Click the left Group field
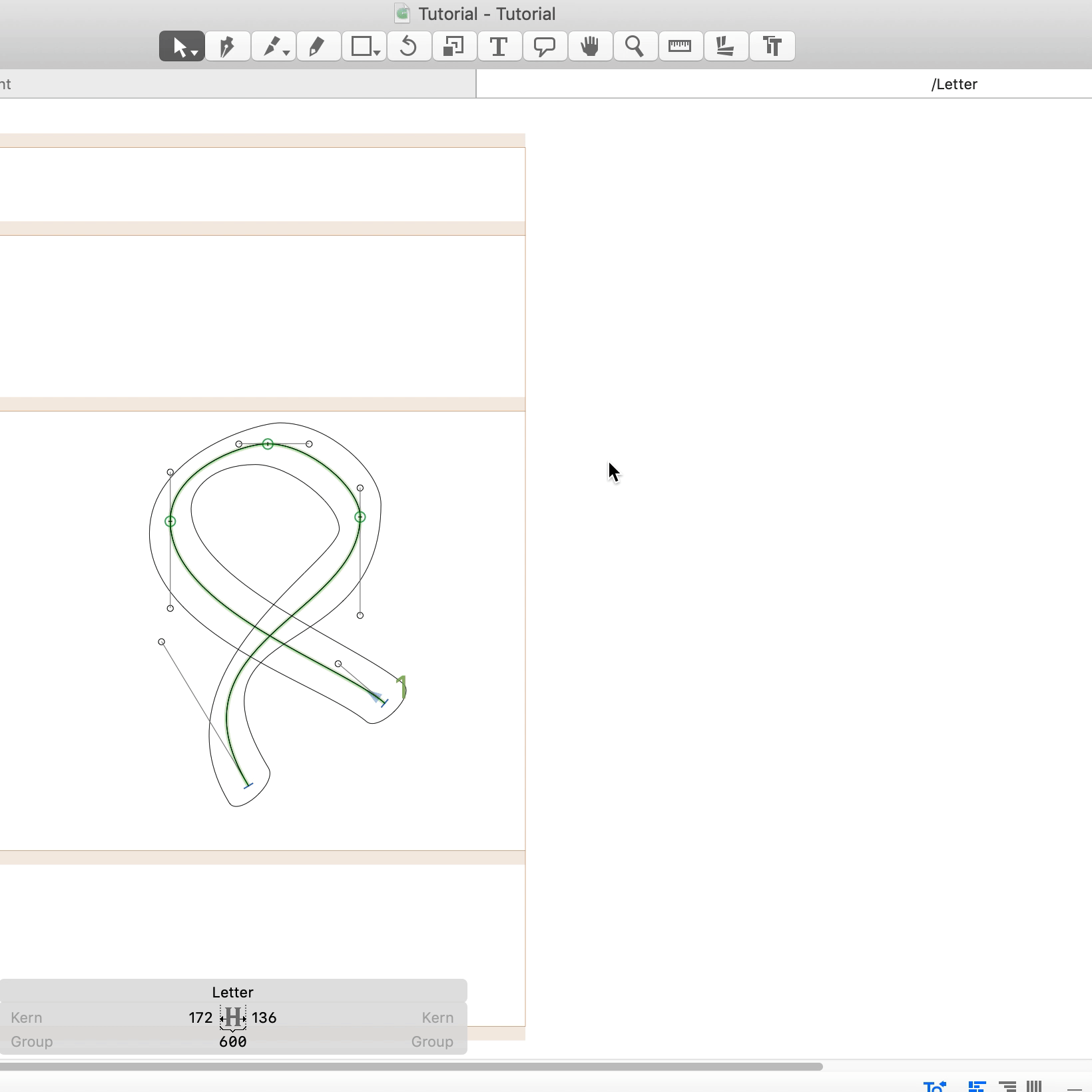 (x=32, y=1041)
